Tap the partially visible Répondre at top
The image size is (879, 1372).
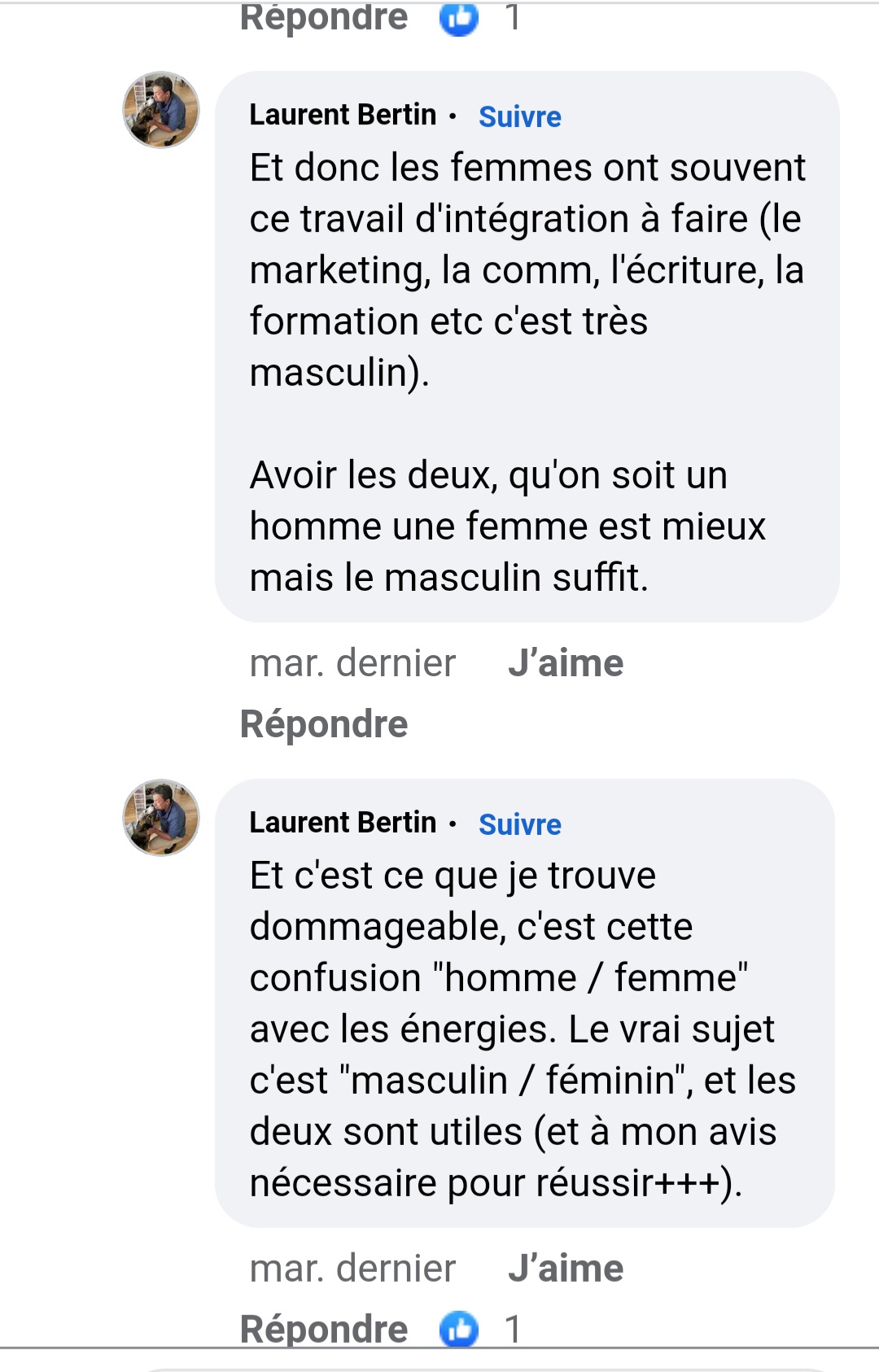[x=324, y=18]
